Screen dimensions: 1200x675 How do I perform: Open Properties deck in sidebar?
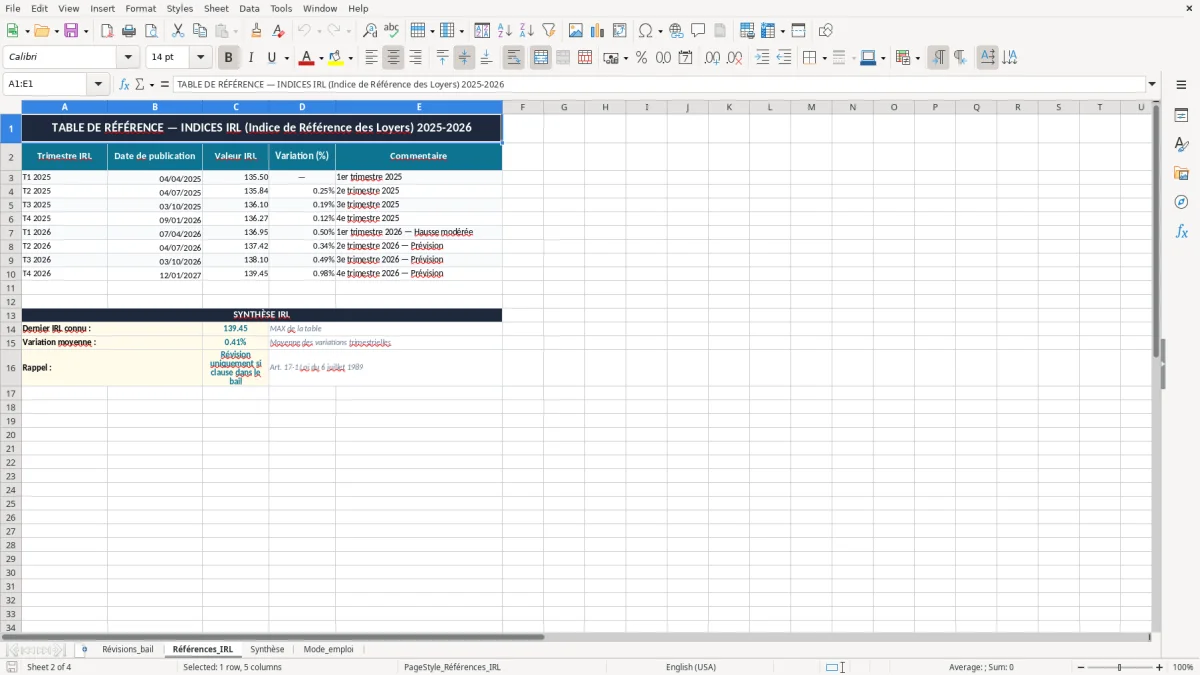[x=1181, y=115]
